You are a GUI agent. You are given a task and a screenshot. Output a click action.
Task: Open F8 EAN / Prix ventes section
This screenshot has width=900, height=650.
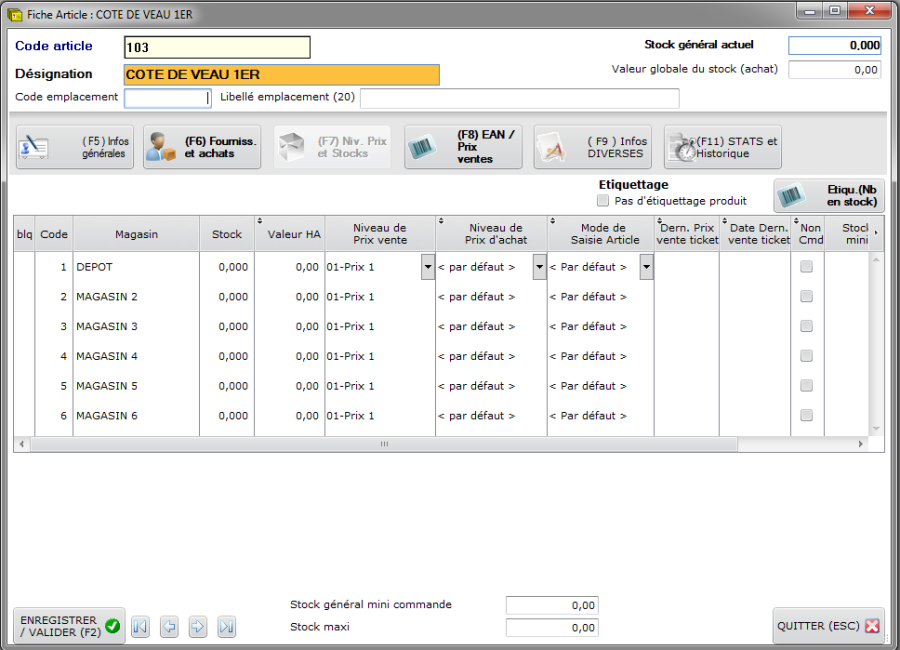click(x=463, y=147)
